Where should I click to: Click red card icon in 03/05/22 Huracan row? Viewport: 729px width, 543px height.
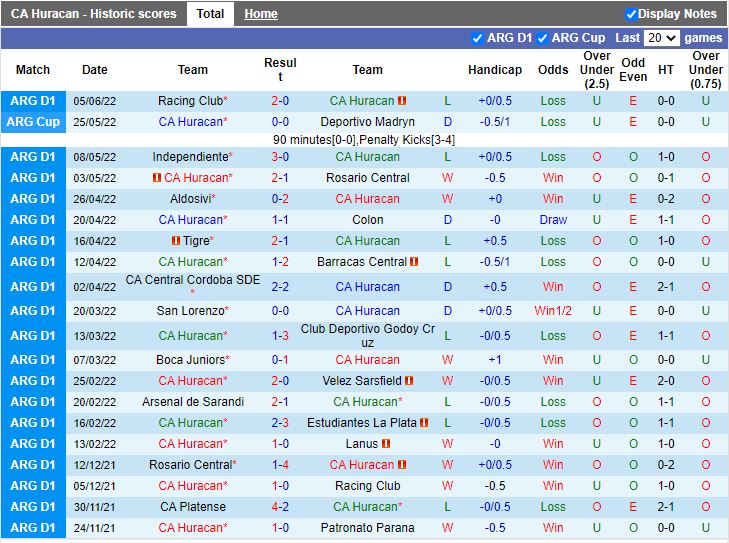tap(157, 178)
